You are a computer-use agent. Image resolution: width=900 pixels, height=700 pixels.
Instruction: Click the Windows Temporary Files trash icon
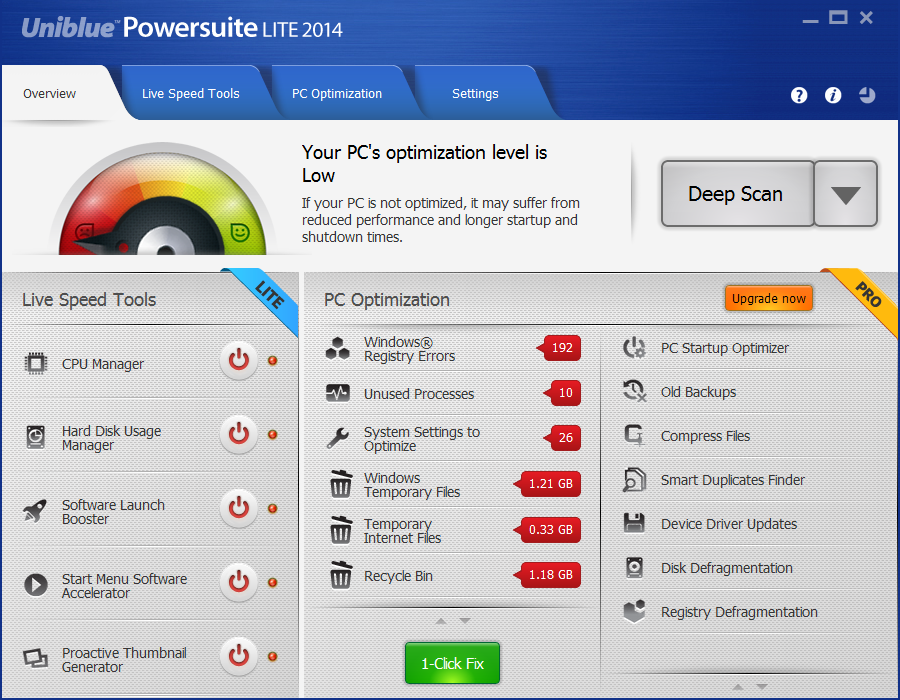point(340,484)
